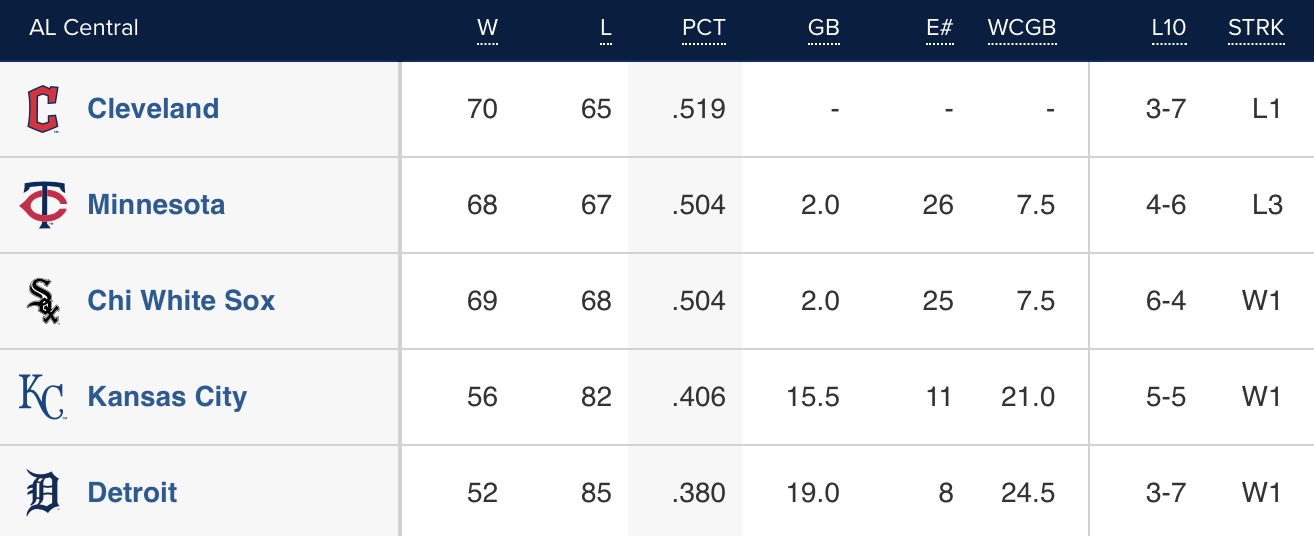
Task: Click the Detroit Tigers logo
Action: (43, 493)
